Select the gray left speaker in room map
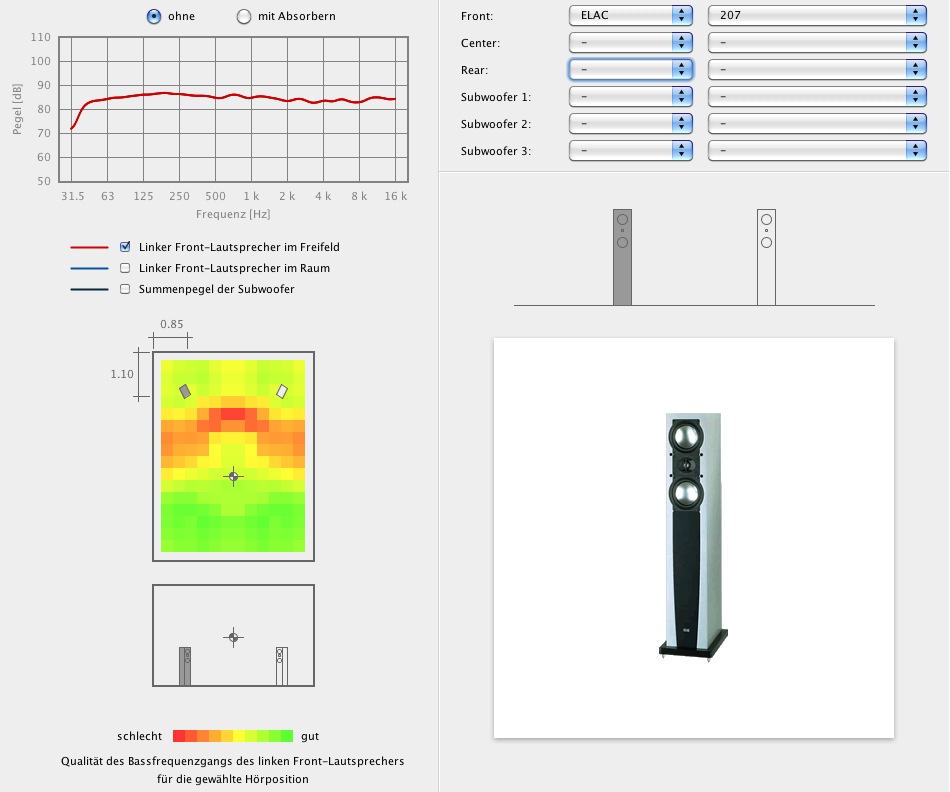 tap(185, 391)
